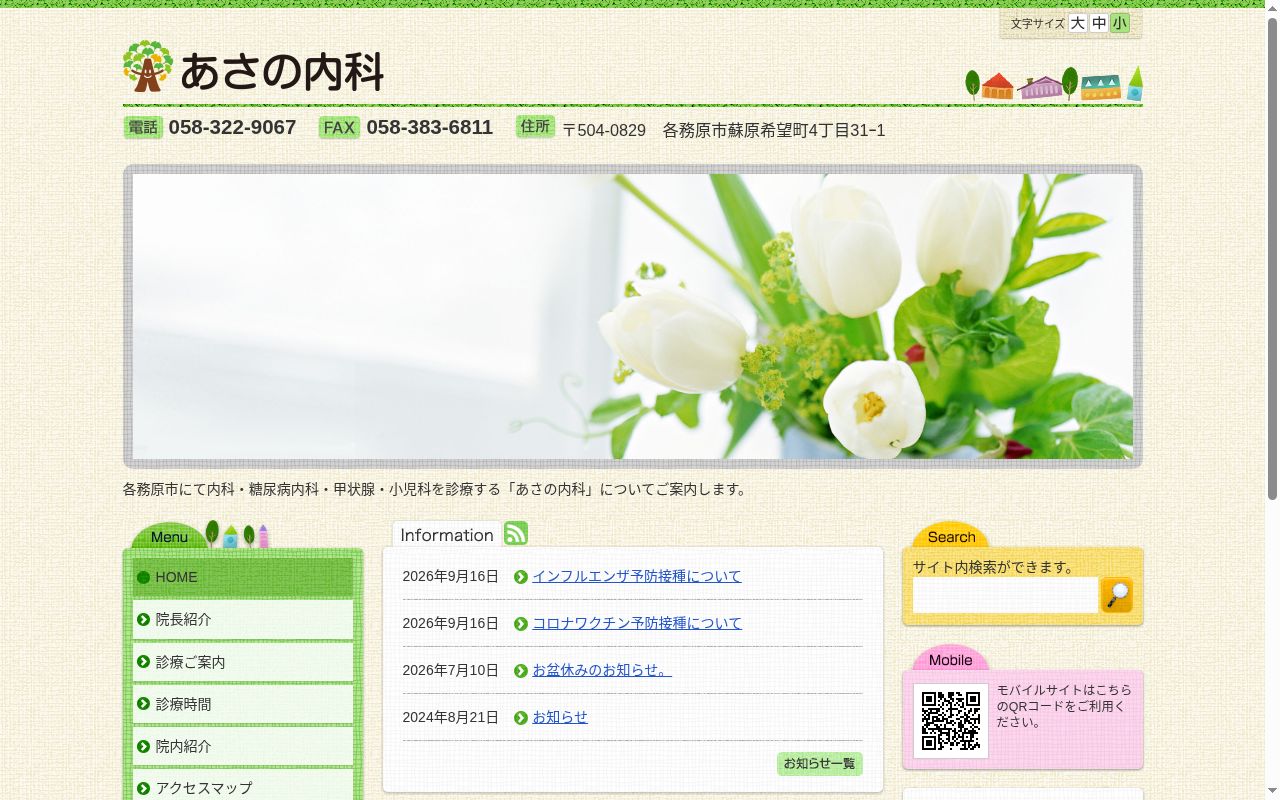This screenshot has height=800, width=1280.
Task: Open 診療時間 menu item
Action: [x=243, y=703]
